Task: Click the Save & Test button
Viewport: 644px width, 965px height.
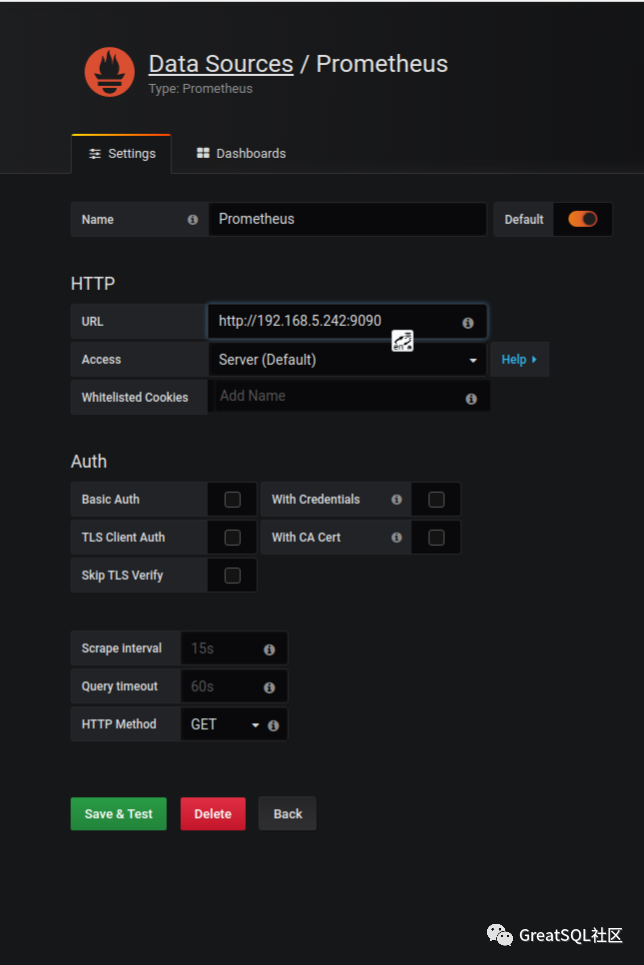Action: (x=119, y=814)
